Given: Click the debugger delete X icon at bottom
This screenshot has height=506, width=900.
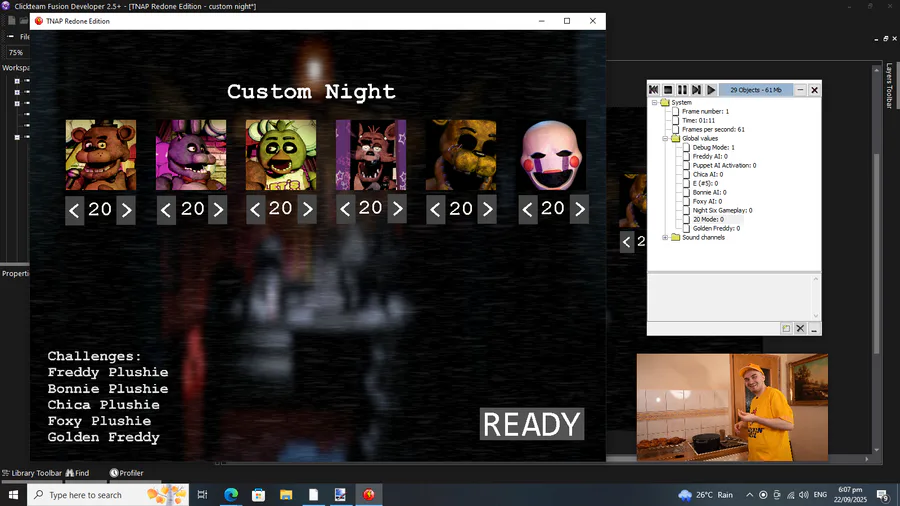Looking at the screenshot, I should pos(800,329).
